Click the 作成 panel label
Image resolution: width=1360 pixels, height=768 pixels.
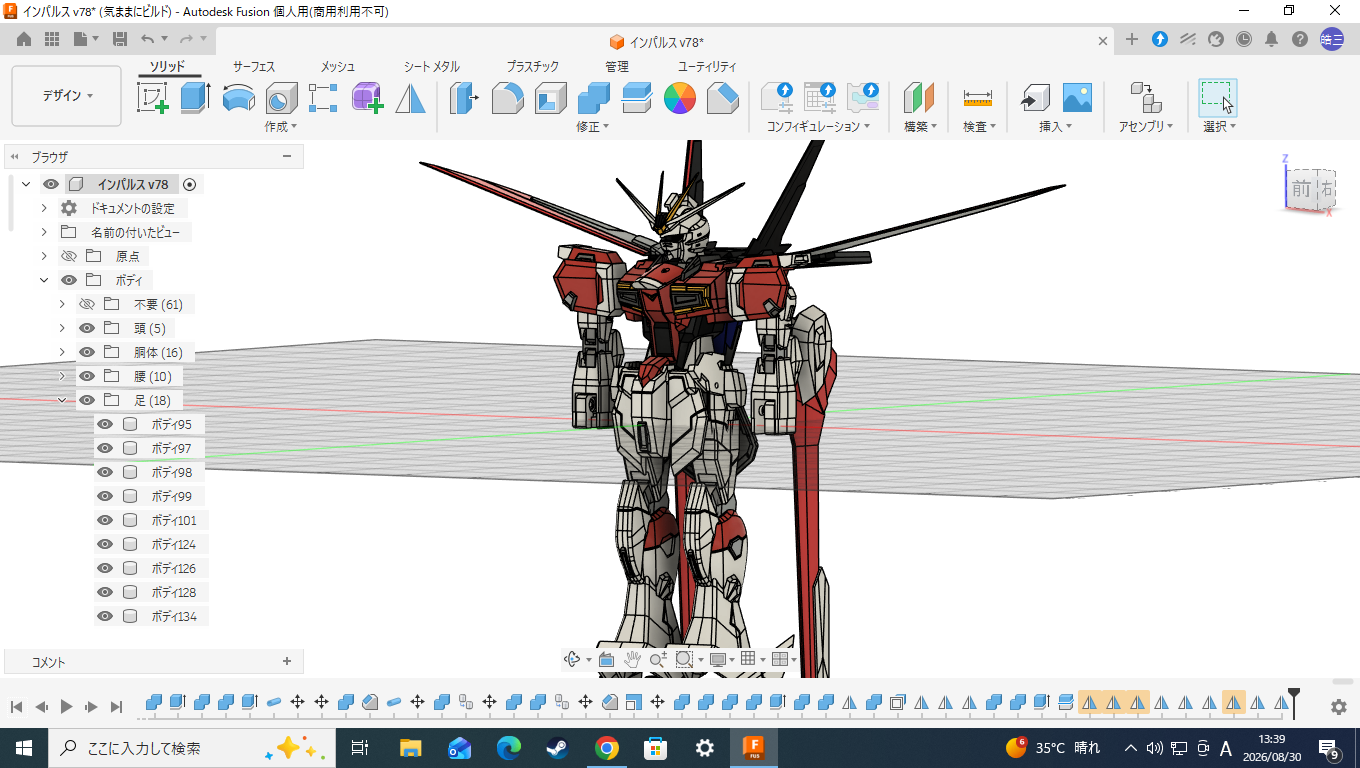[x=281, y=127]
